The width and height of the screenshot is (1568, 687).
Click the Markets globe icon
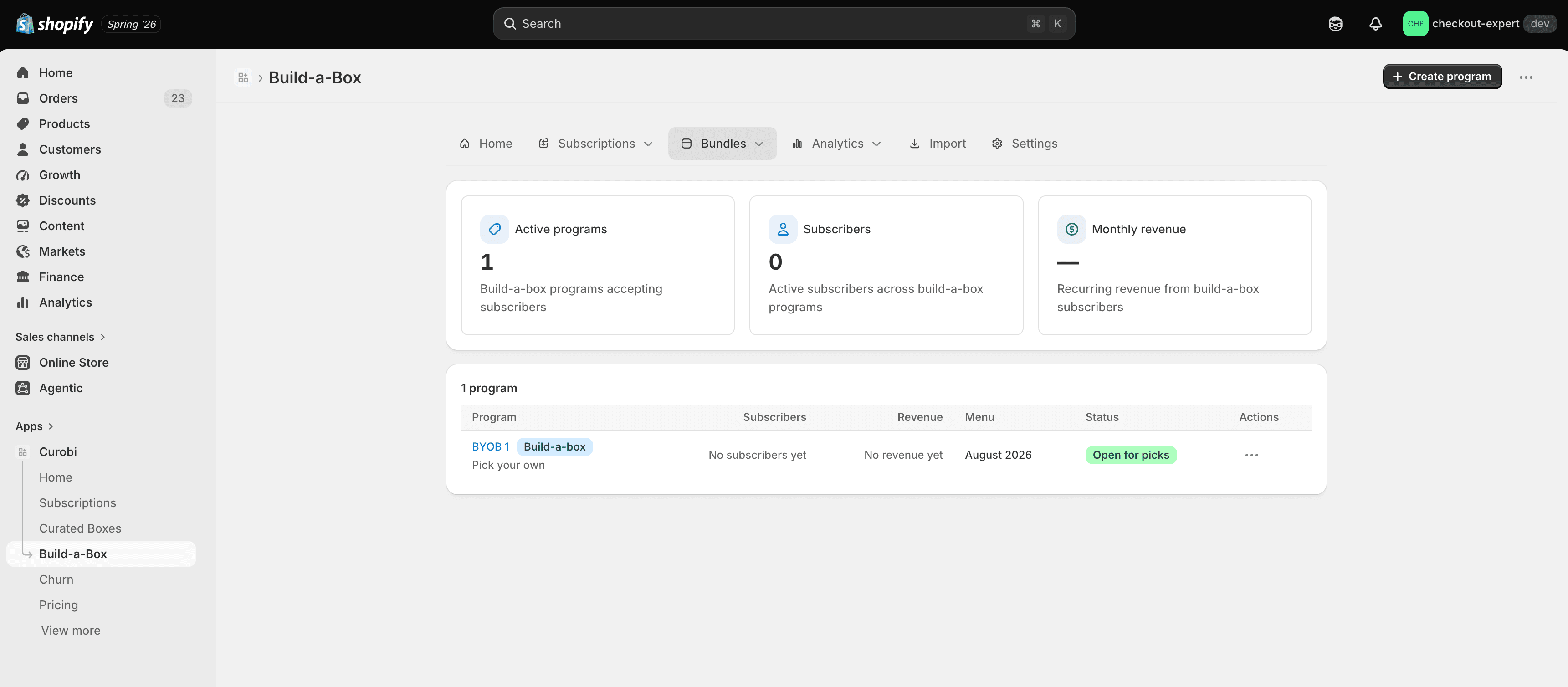pyautogui.click(x=23, y=252)
